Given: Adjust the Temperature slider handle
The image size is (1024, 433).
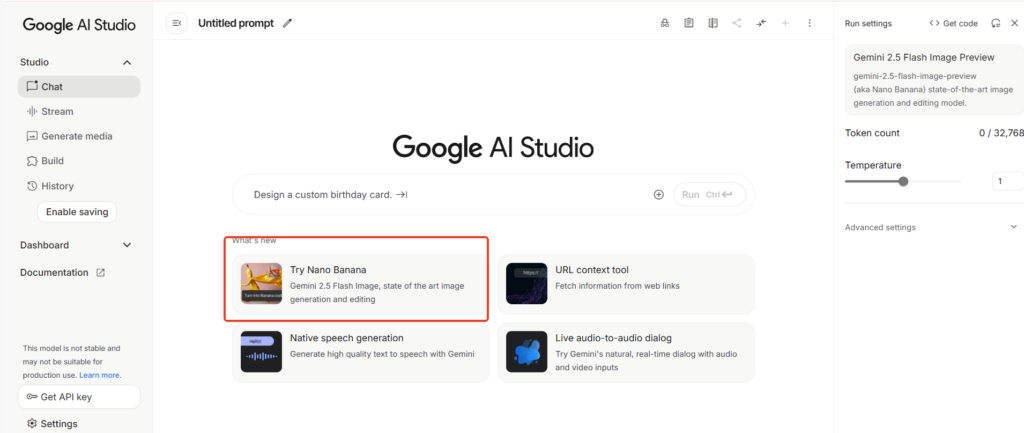Looking at the screenshot, I should pyautogui.click(x=903, y=181).
